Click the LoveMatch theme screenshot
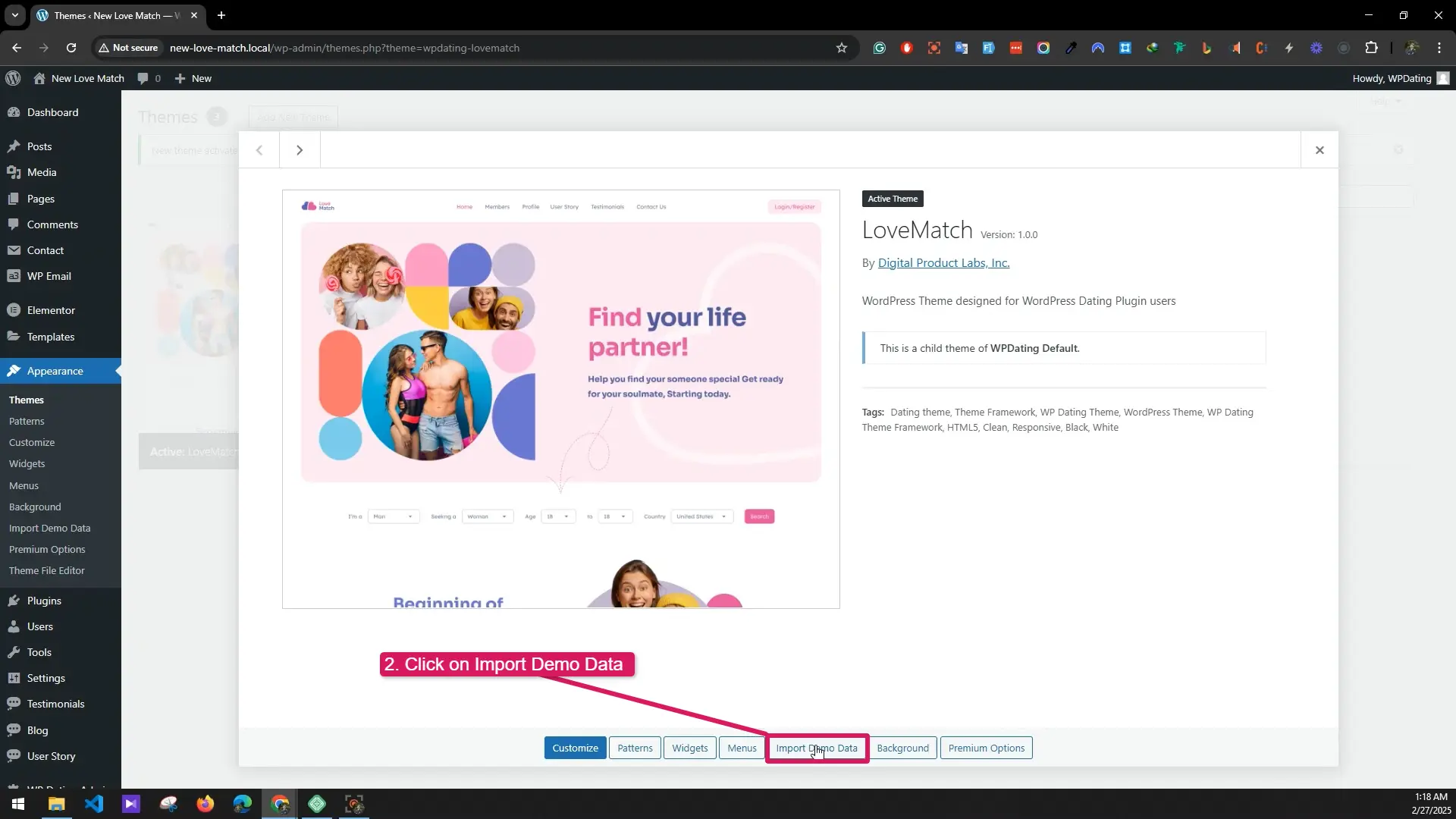The width and height of the screenshot is (1456, 819). point(561,399)
